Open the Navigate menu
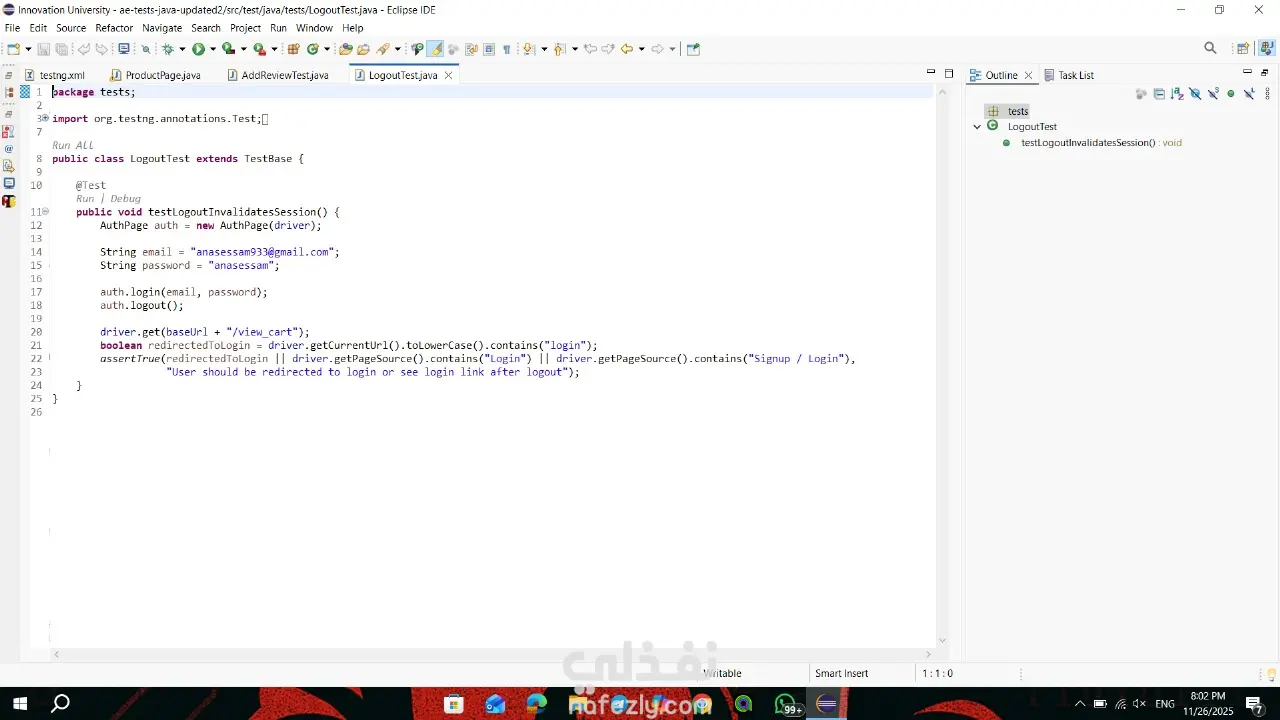 click(x=162, y=28)
